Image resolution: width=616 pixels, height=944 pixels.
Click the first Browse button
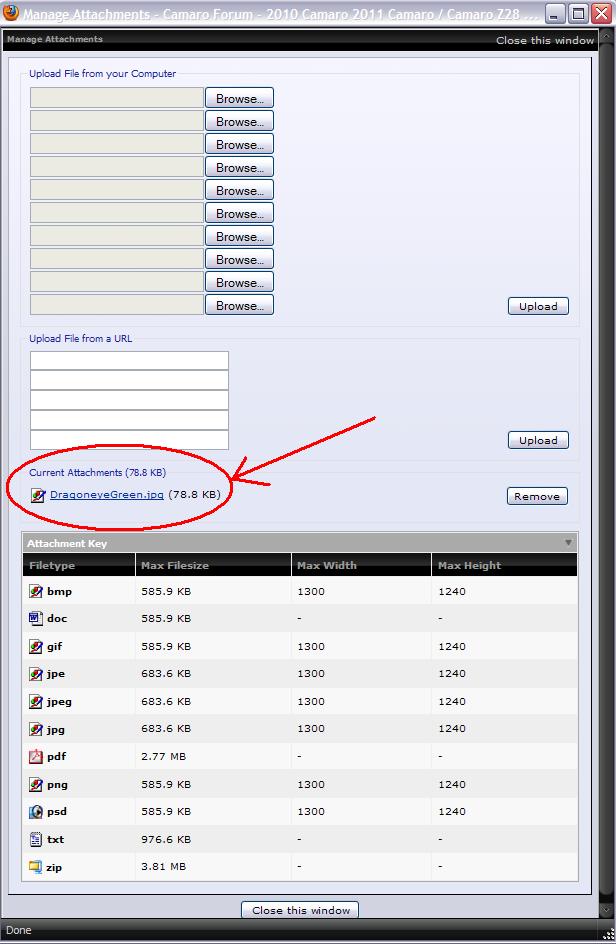point(239,98)
